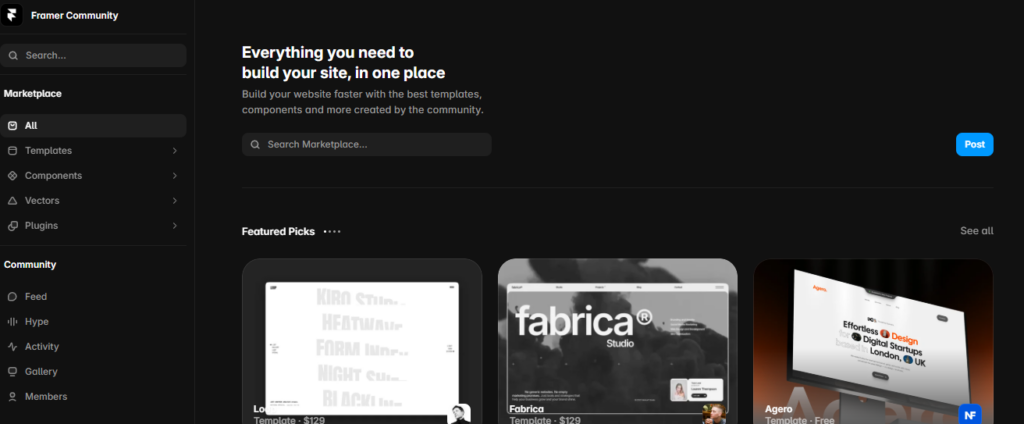Focus the sidebar Search field
The image size is (1024, 424).
point(93,56)
